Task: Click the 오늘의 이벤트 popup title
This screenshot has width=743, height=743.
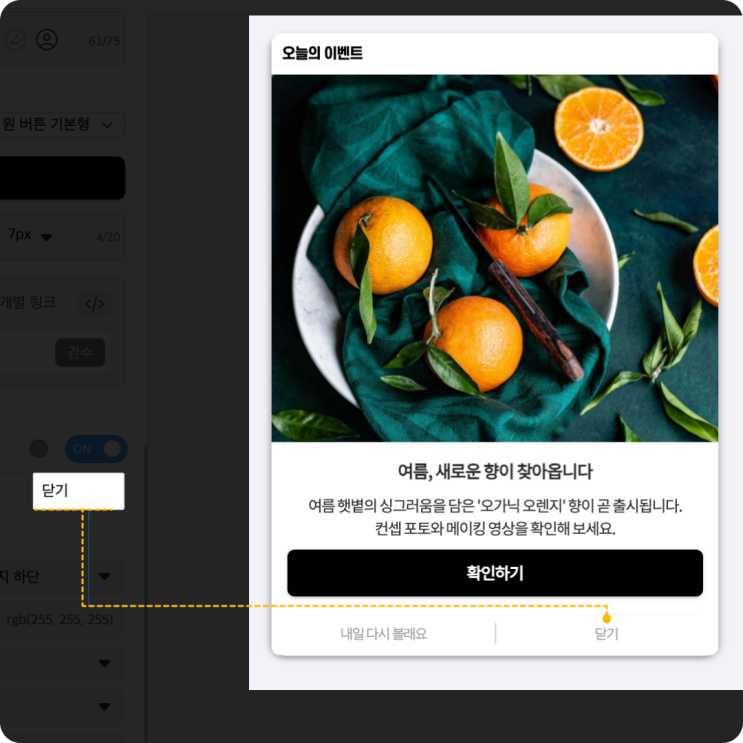Action: 322,53
